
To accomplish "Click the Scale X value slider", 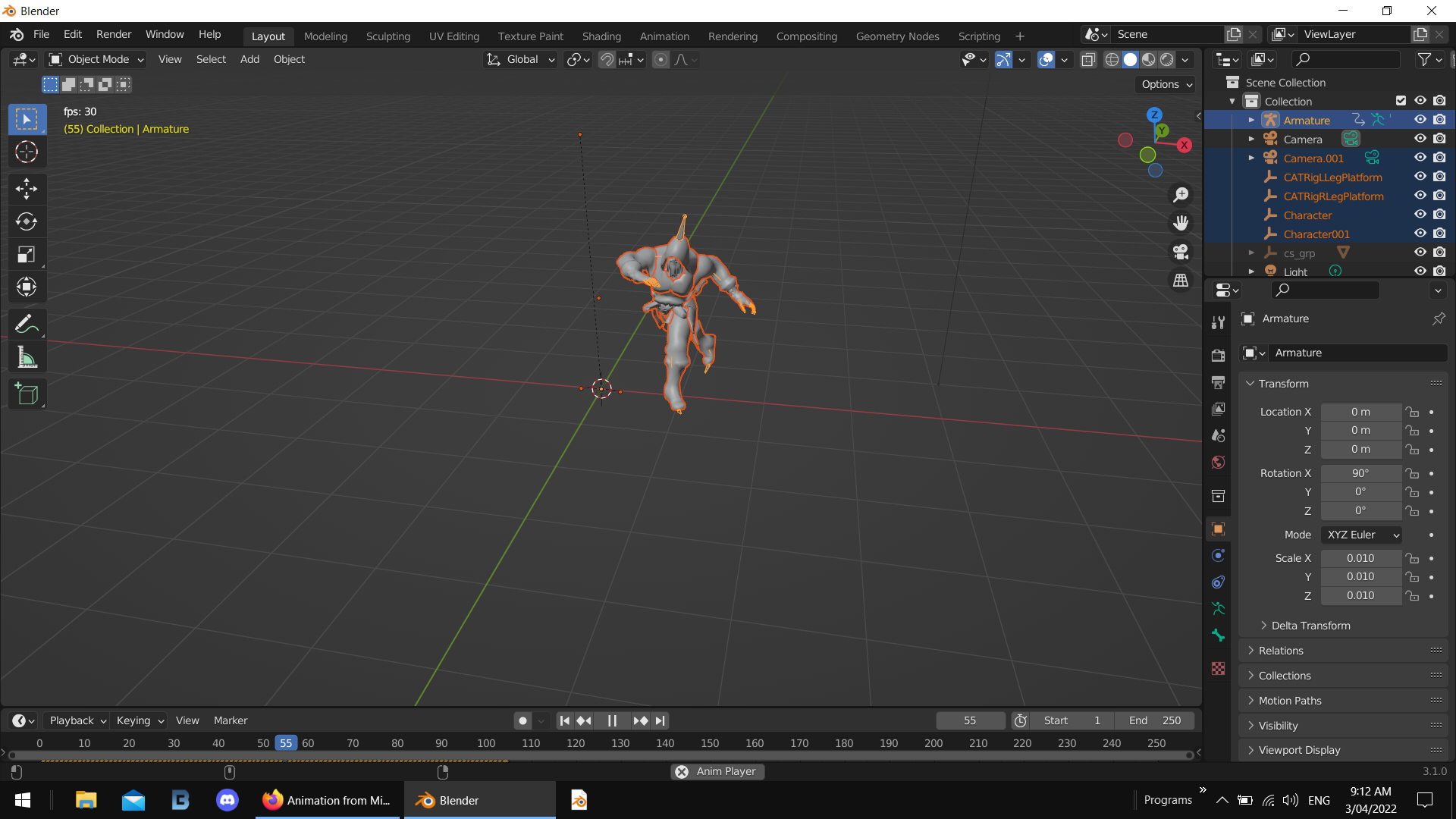I will pos(1361,557).
